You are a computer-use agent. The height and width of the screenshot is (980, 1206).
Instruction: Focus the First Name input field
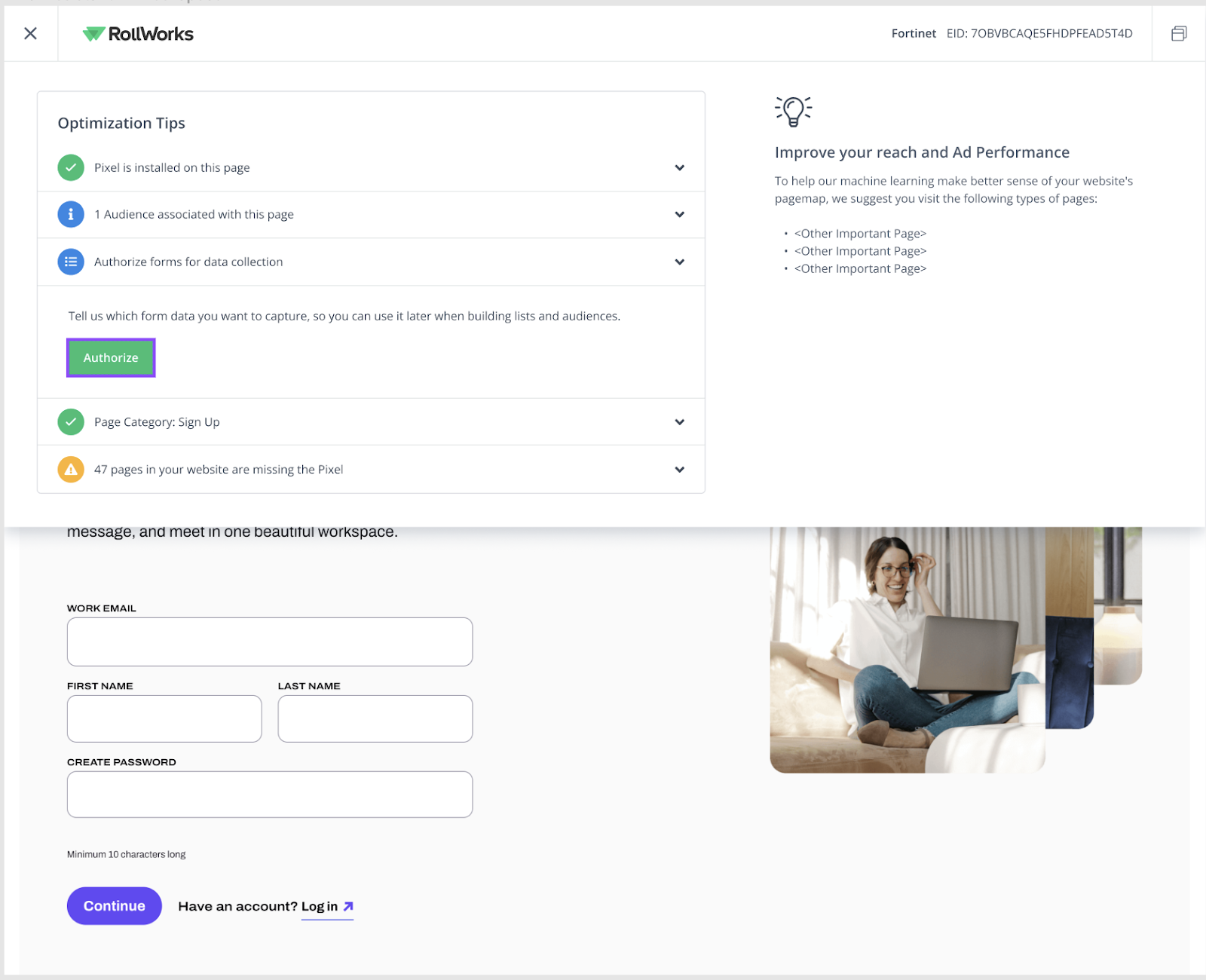(164, 718)
